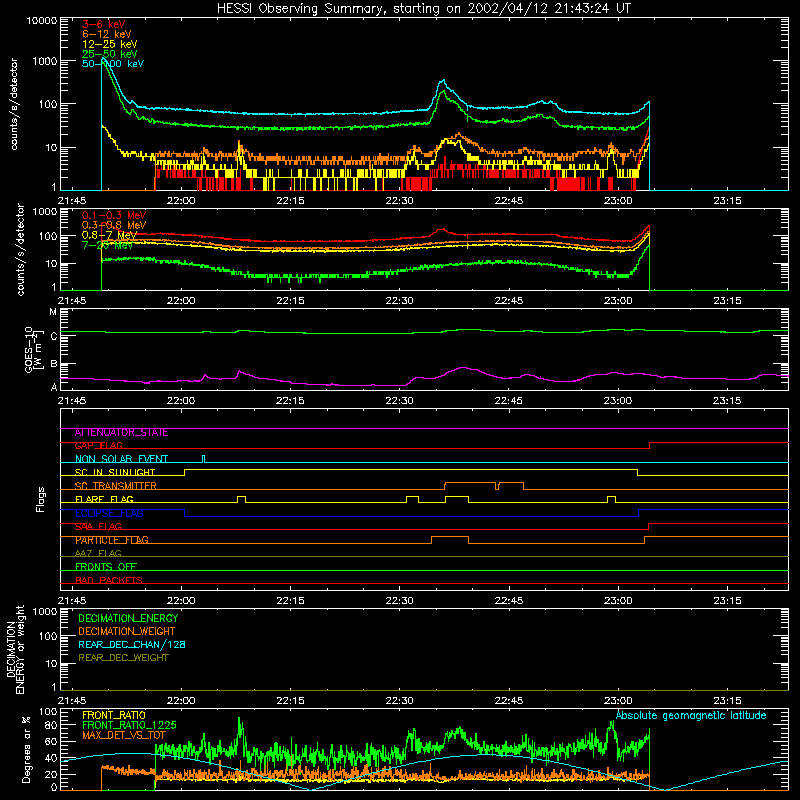Click the blue "ECLIPSE_FLAG" label
800x800 pixels.
click(109, 513)
